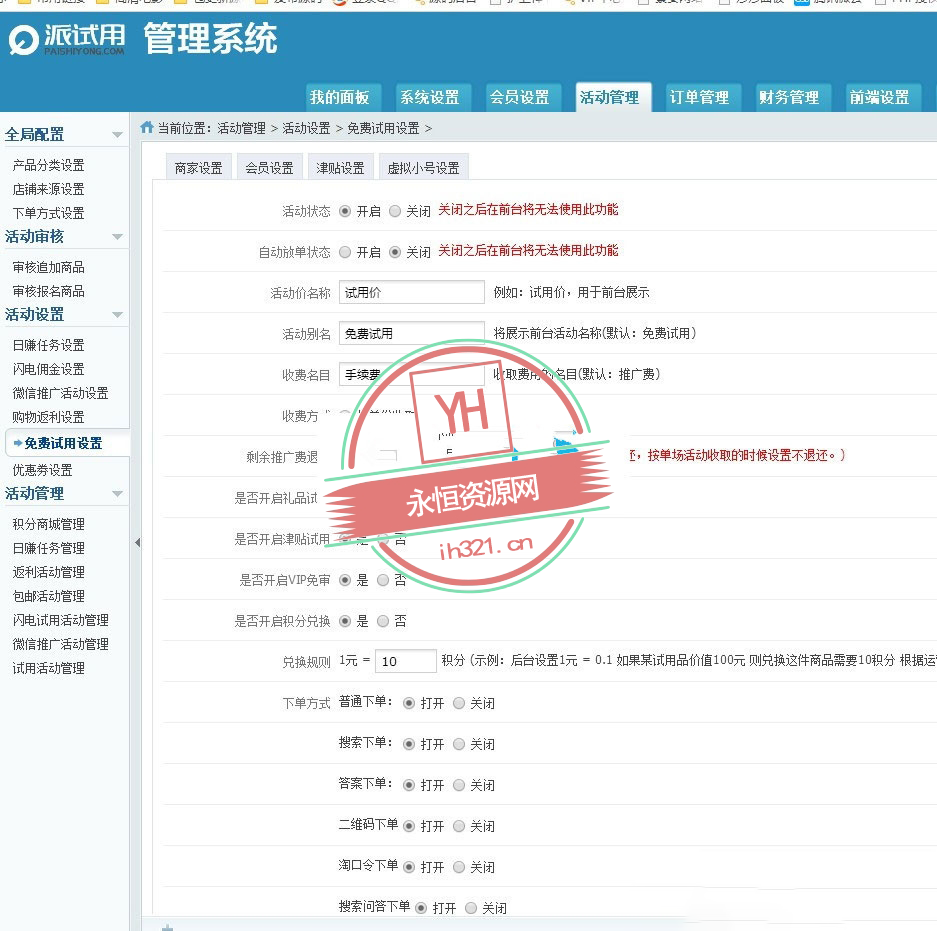Turn 搜索问答下单 to 关闭
Viewport: 937px width, 931px height.
(x=471, y=908)
